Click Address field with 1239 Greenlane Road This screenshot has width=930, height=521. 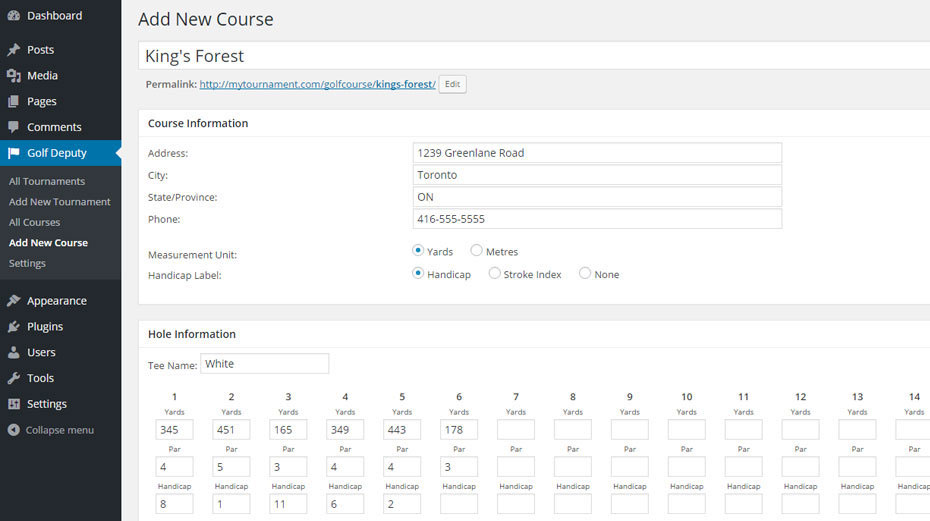pyautogui.click(x=597, y=153)
